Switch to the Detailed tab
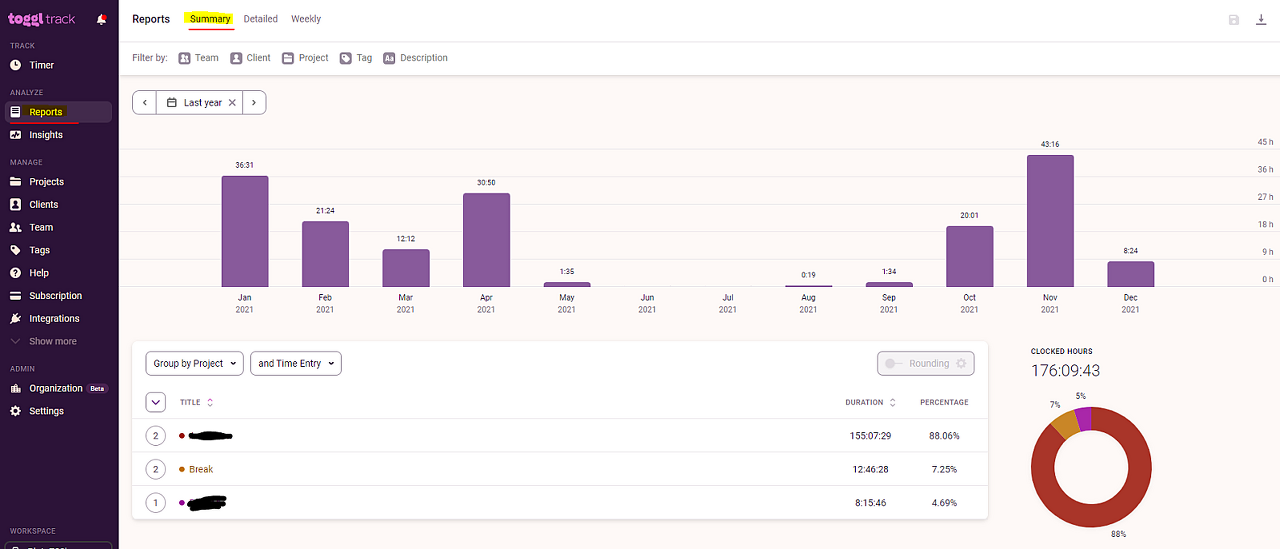 click(x=261, y=19)
